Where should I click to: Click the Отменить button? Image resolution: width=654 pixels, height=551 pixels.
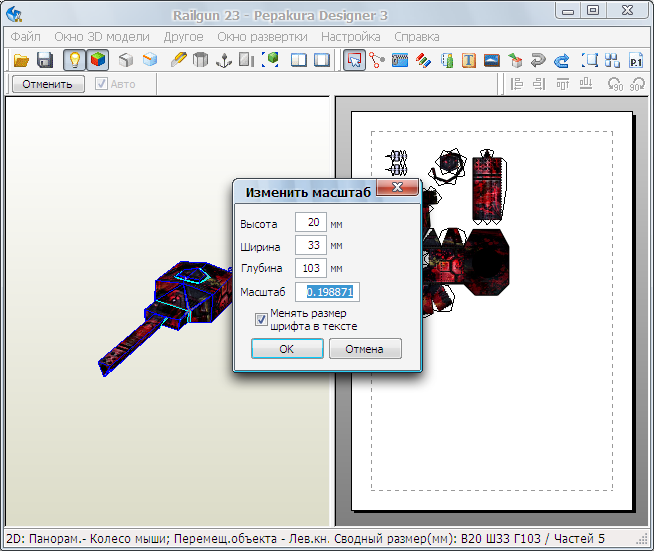tap(48, 84)
